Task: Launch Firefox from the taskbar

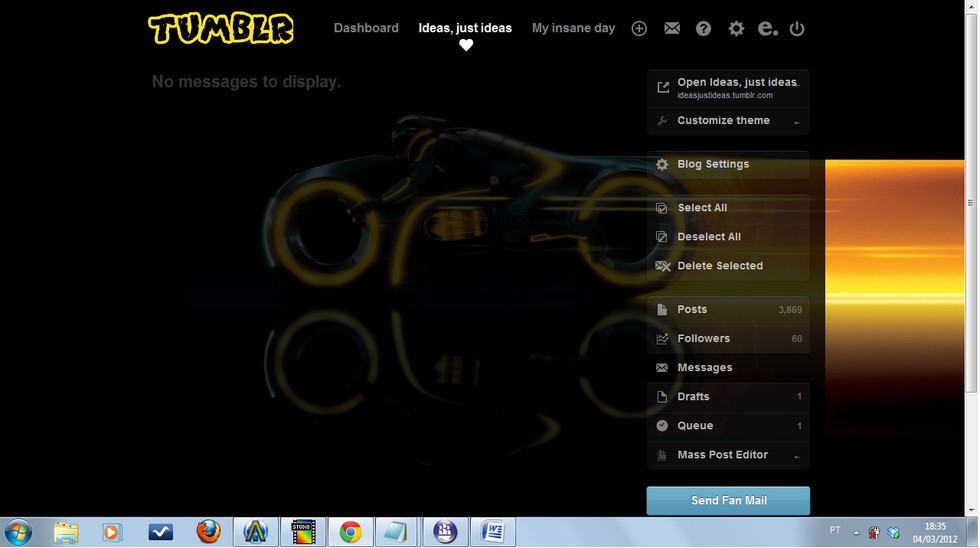Action: (208, 532)
